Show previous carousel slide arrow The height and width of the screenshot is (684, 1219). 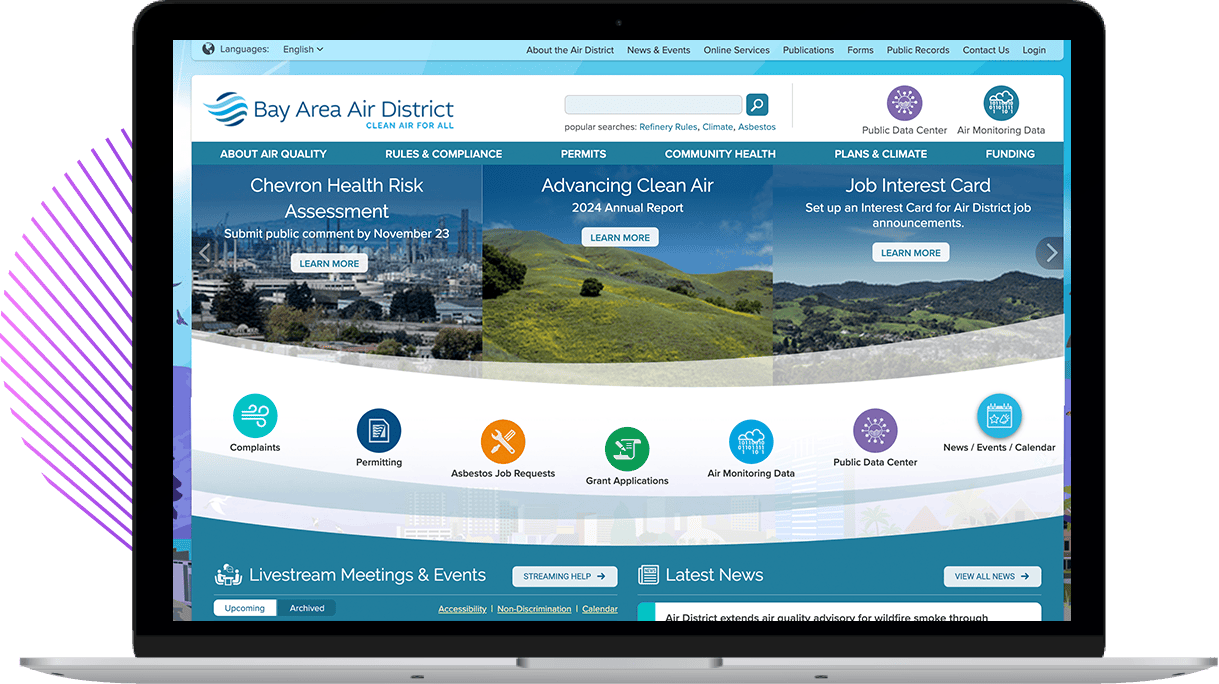[x=204, y=253]
